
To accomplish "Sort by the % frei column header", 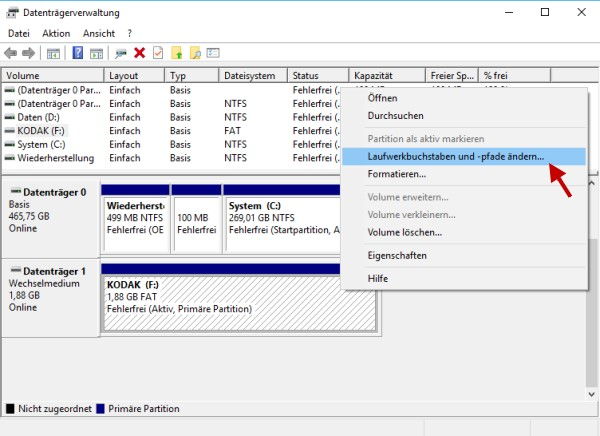I will coord(515,75).
